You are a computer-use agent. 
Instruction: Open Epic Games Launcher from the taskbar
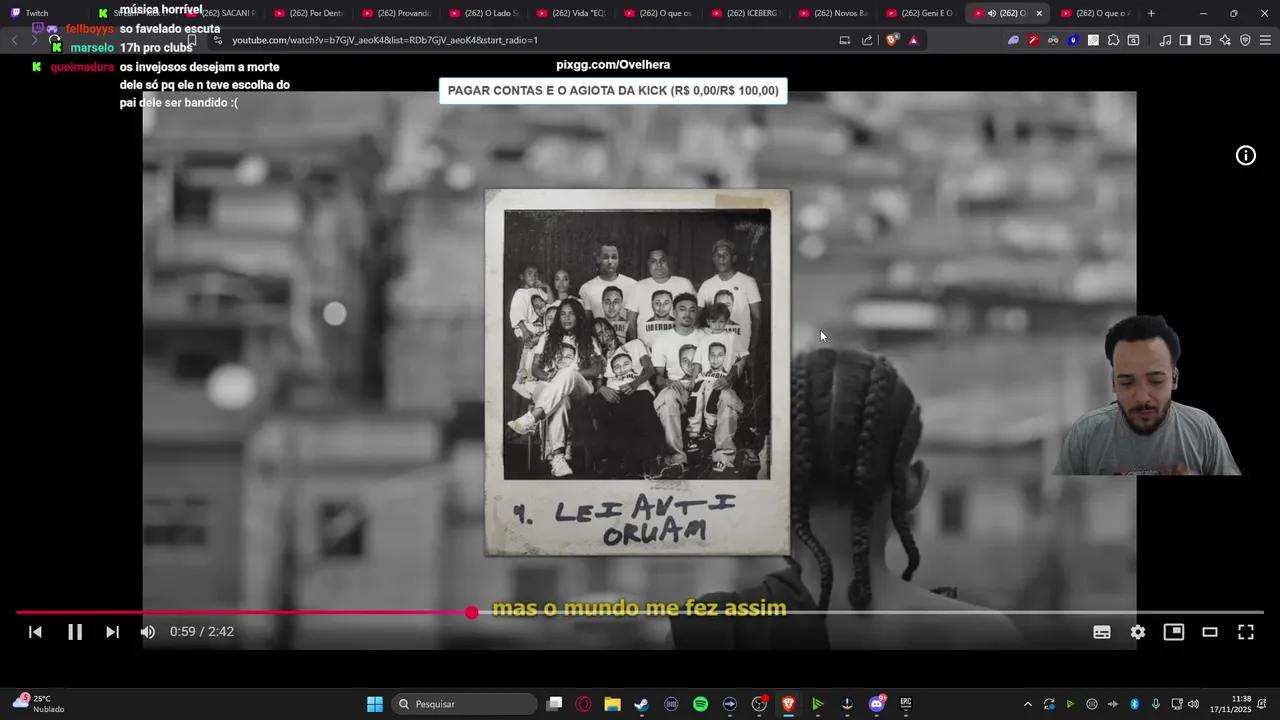coord(906,704)
